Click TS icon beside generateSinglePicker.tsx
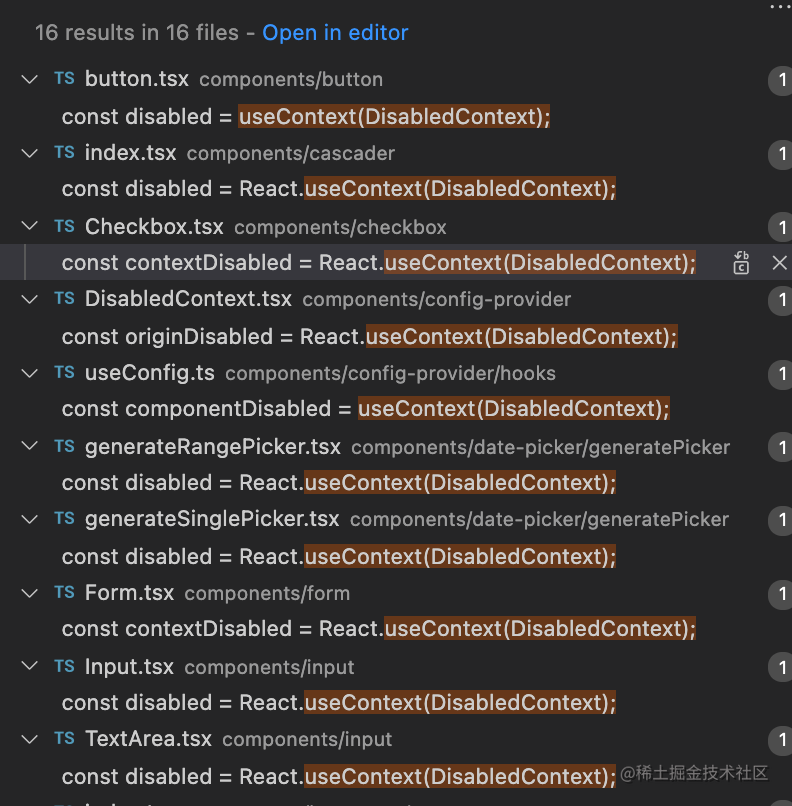The width and height of the screenshot is (792, 806). tap(64, 519)
